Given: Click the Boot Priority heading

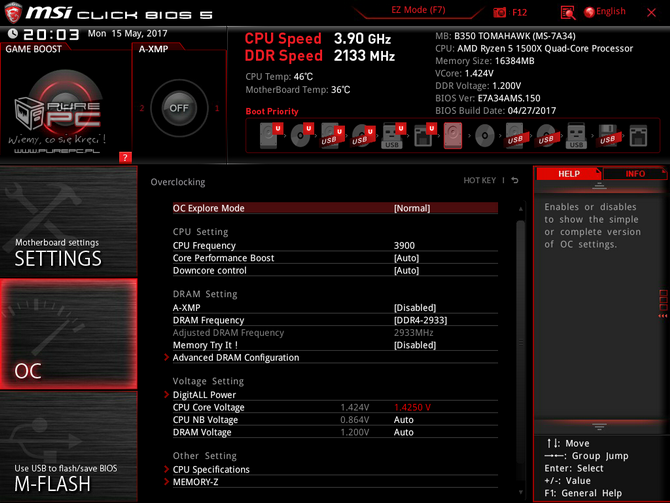Looking at the screenshot, I should tap(272, 111).
